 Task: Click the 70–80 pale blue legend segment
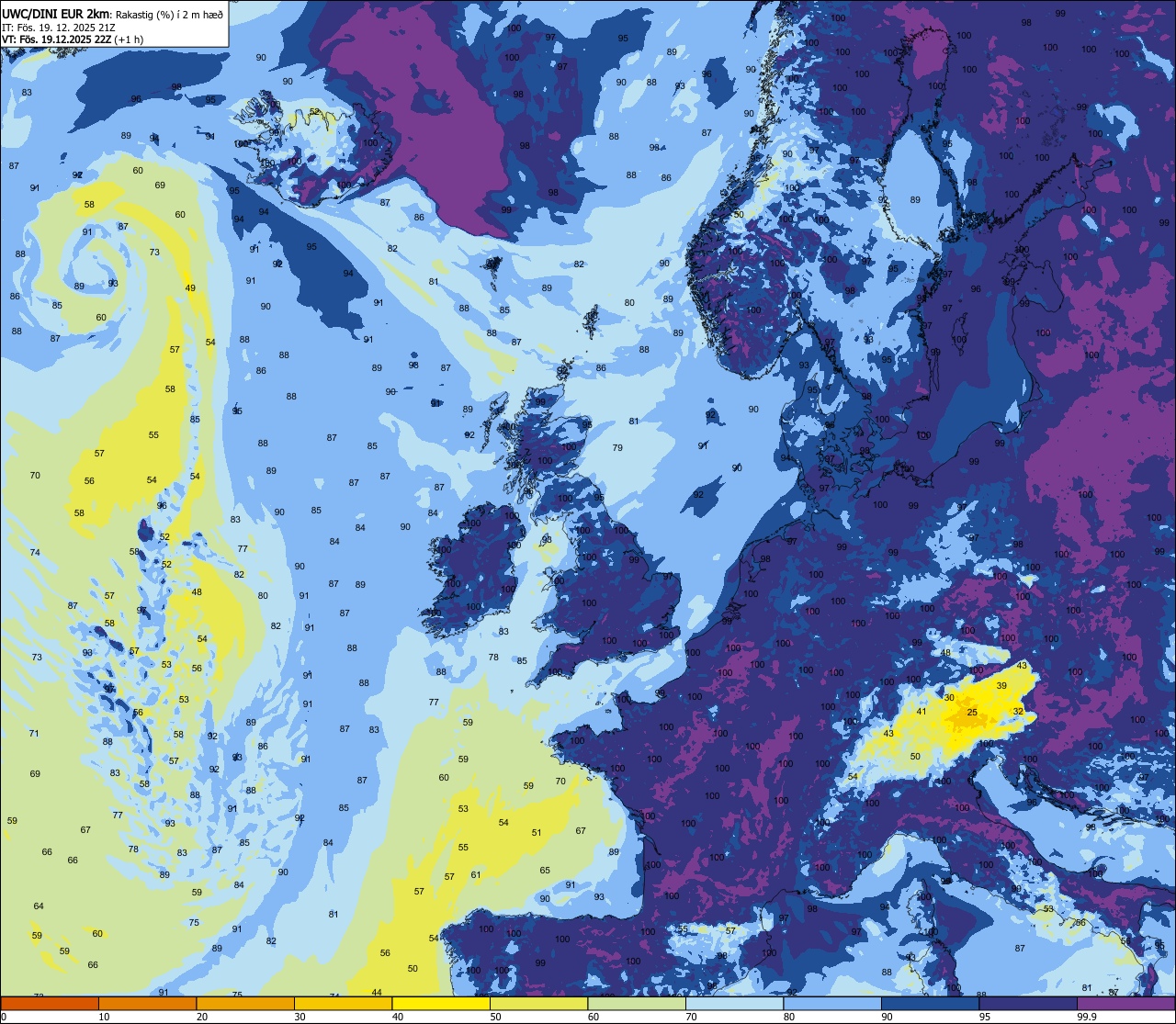pyautogui.click(x=734, y=1003)
